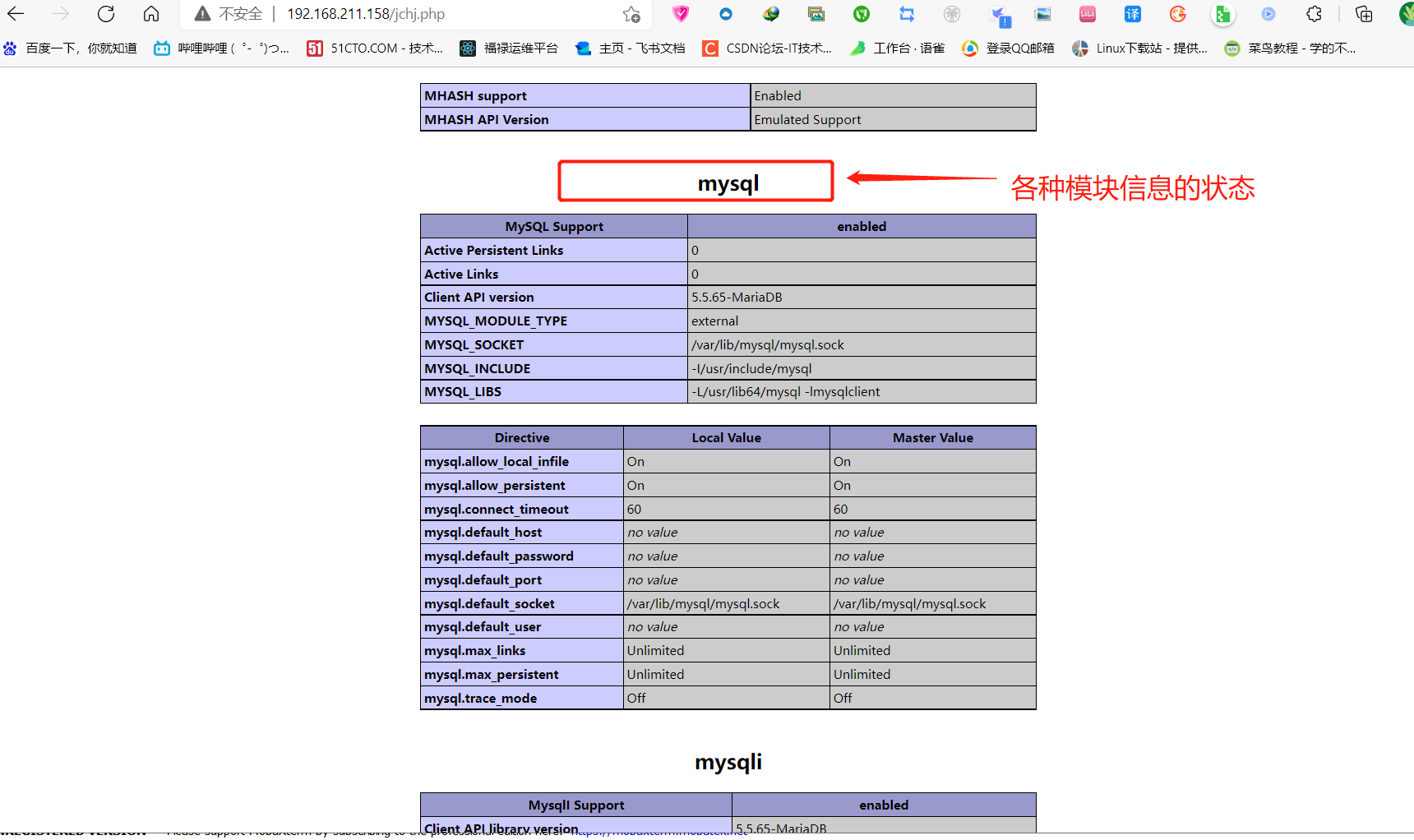Click the Directive column header
Screen dimensions: 1414x840
[x=522, y=438]
